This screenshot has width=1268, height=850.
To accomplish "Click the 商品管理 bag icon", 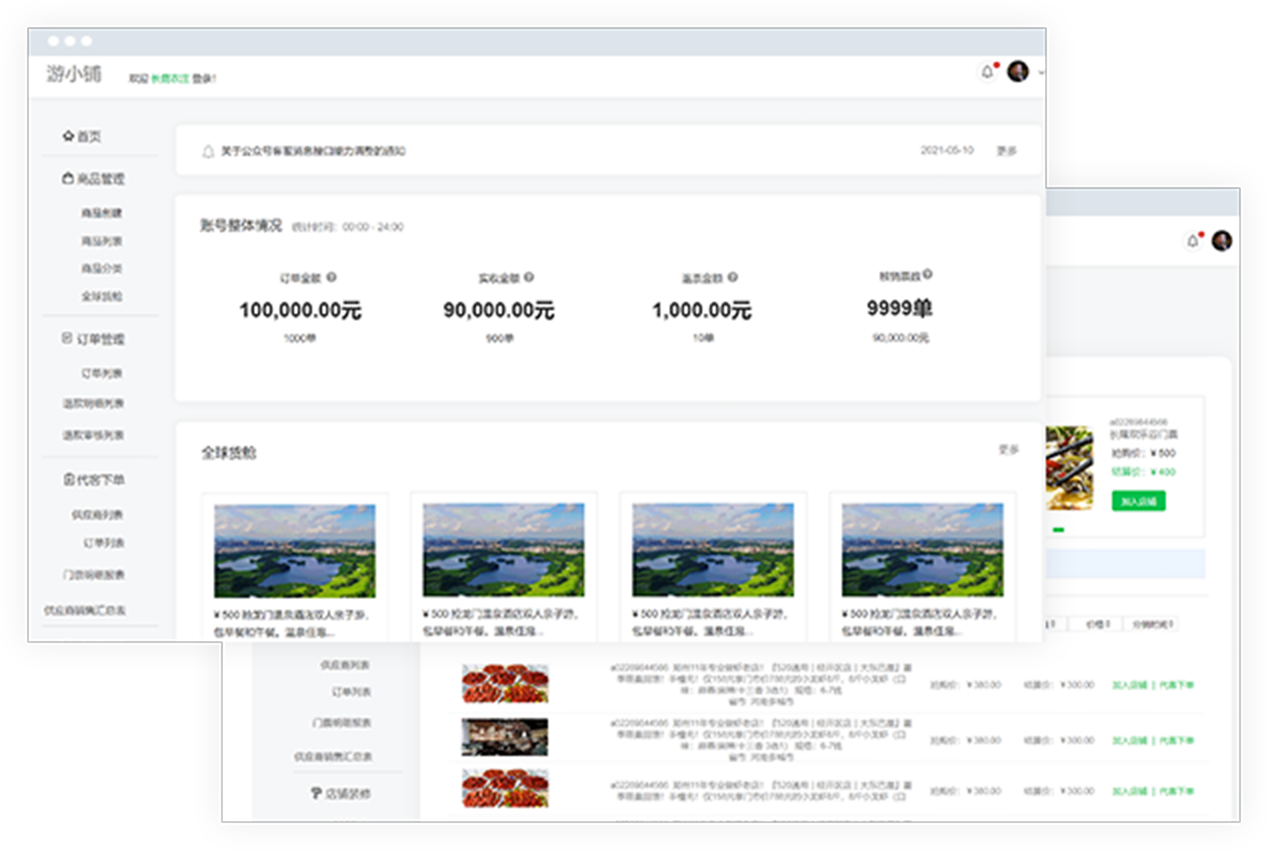I will (x=68, y=179).
